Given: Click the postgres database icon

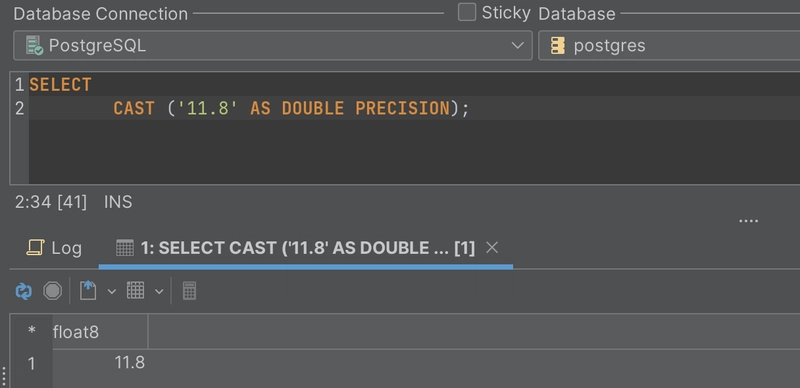Looking at the screenshot, I should [x=558, y=46].
